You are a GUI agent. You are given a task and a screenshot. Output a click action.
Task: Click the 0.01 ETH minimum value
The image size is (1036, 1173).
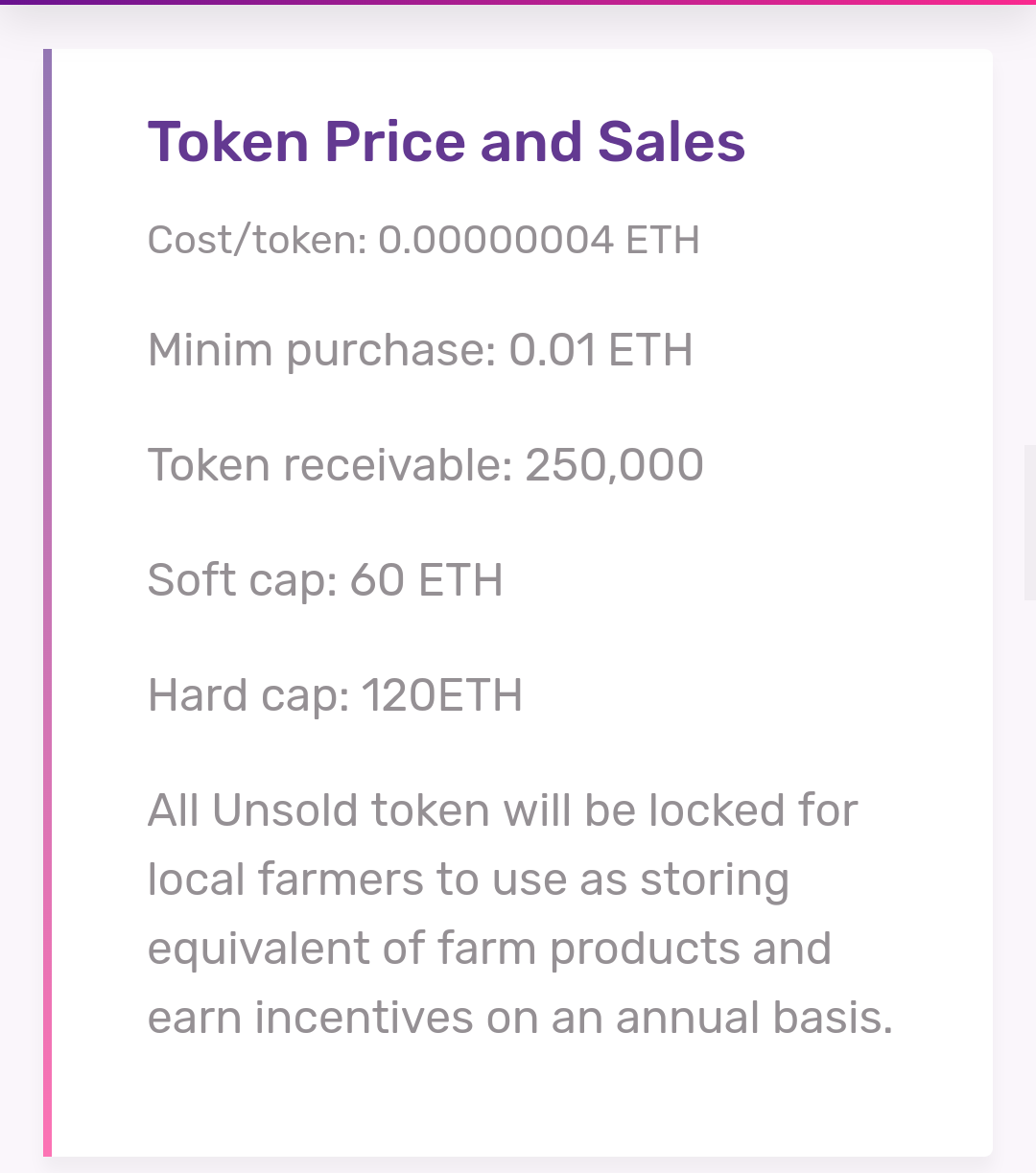(x=600, y=350)
